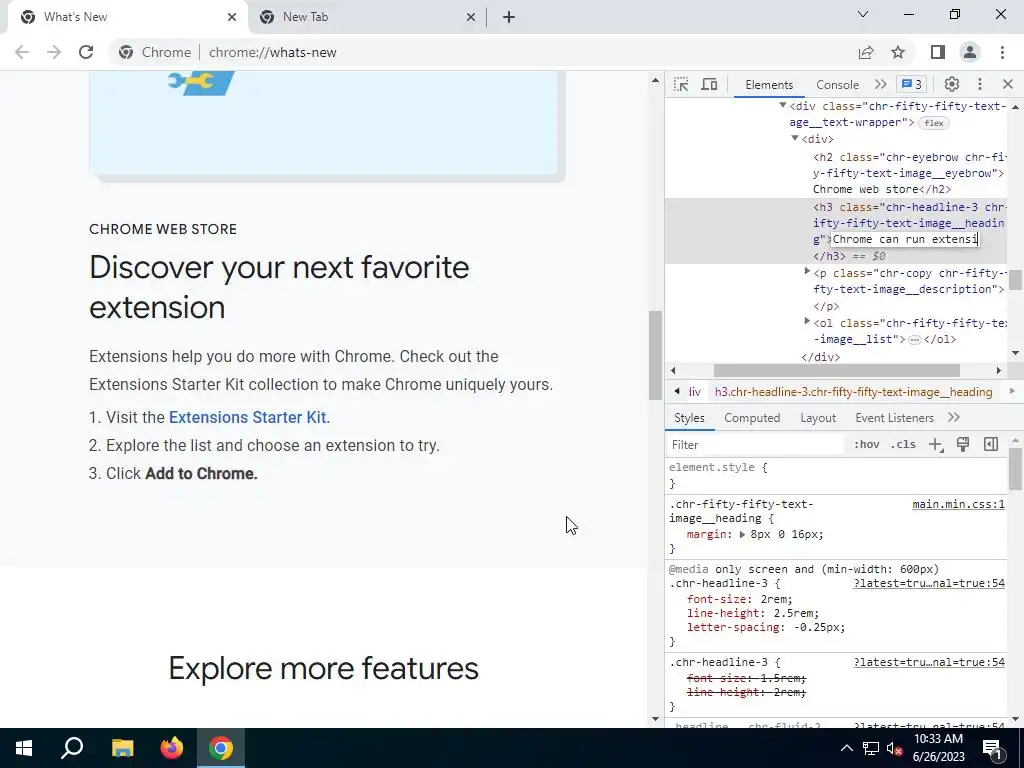Switch to the Elements tab
This screenshot has width=1024, height=768.
point(769,85)
